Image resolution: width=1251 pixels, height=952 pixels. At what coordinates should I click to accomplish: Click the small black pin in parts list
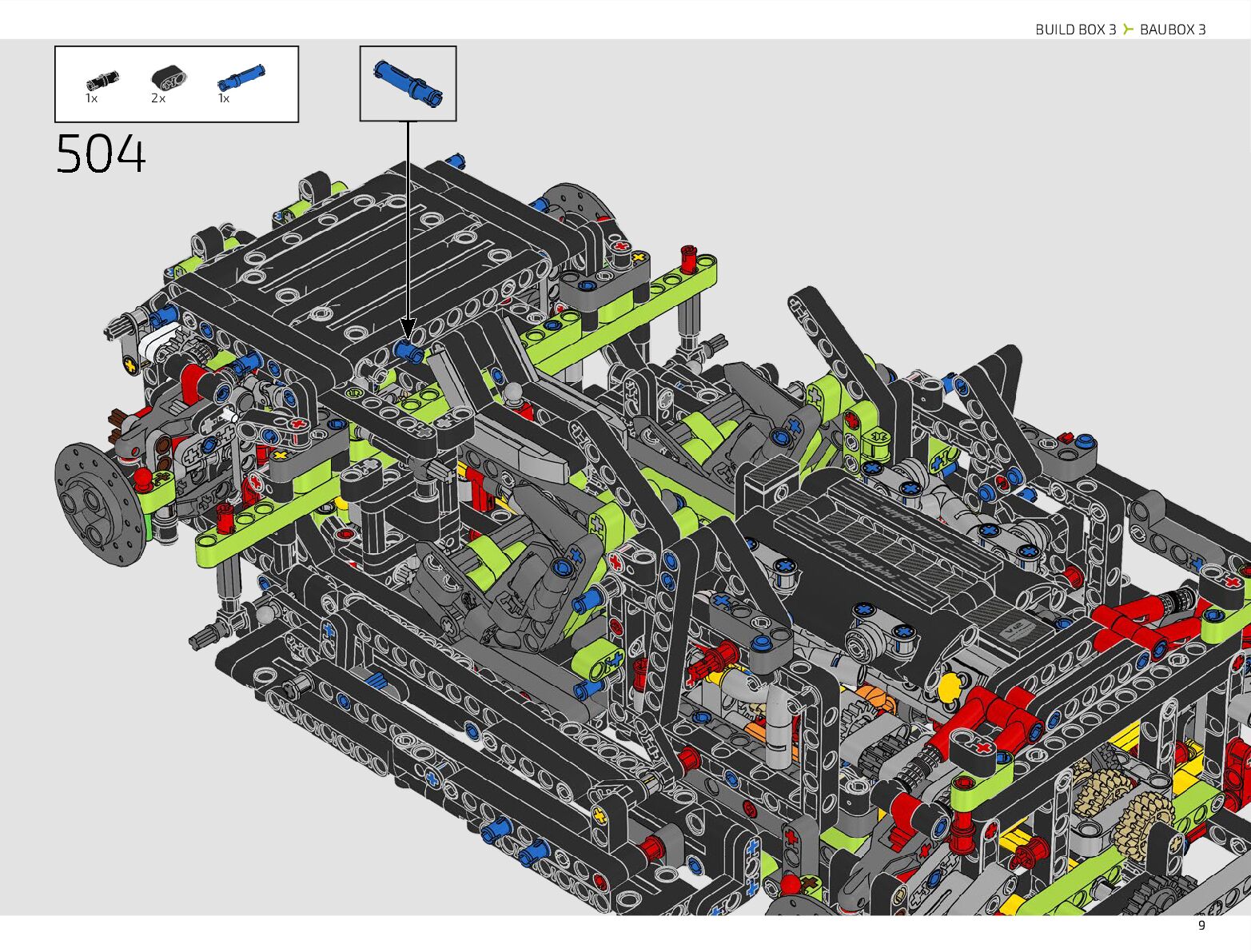click(102, 79)
